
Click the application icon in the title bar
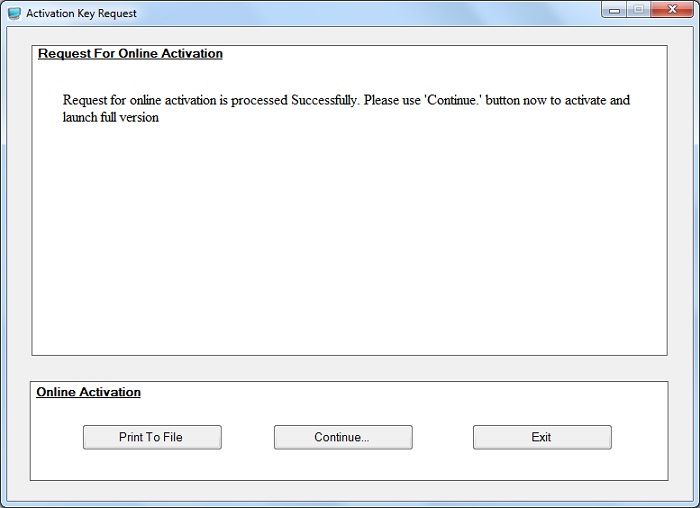pyautogui.click(x=14, y=14)
